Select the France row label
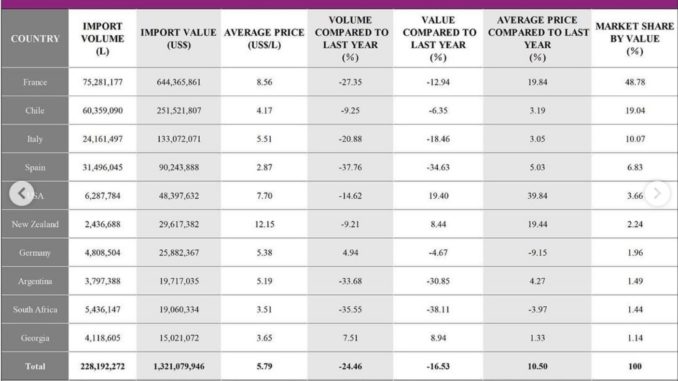 point(35,82)
